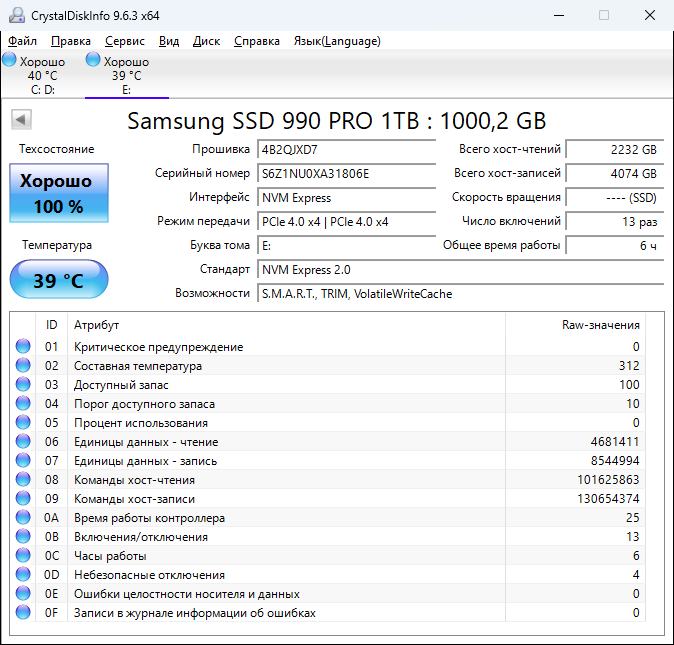Click status orb next to Составная температура
Viewport: 674px width, 645px height.
pyautogui.click(x=23, y=366)
